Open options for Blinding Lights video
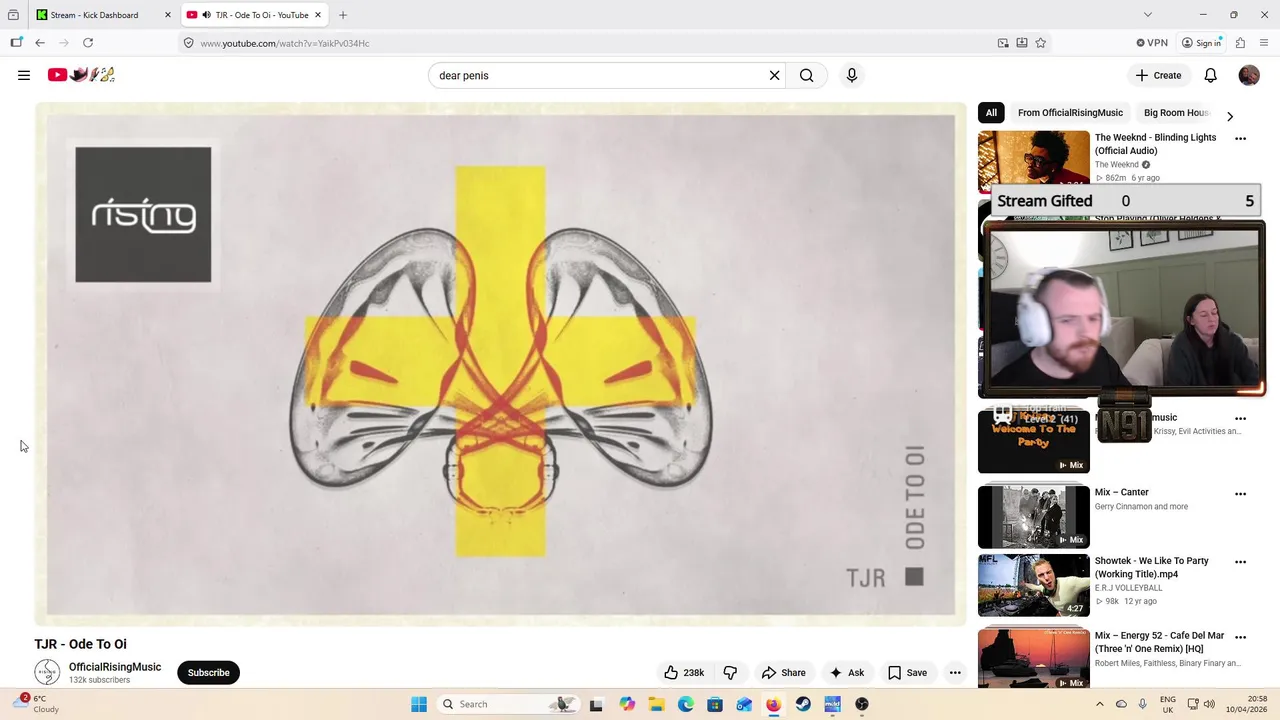The width and height of the screenshot is (1280, 720). click(1240, 139)
